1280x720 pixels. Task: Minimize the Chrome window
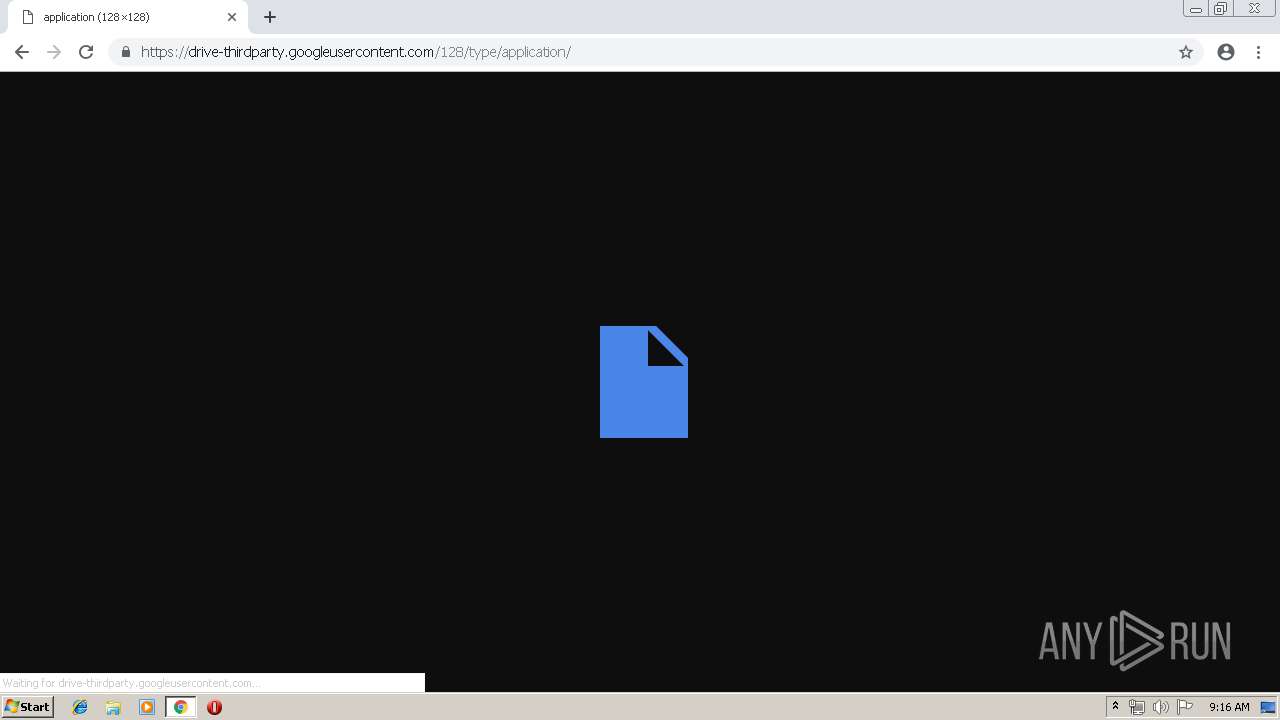[x=1195, y=9]
